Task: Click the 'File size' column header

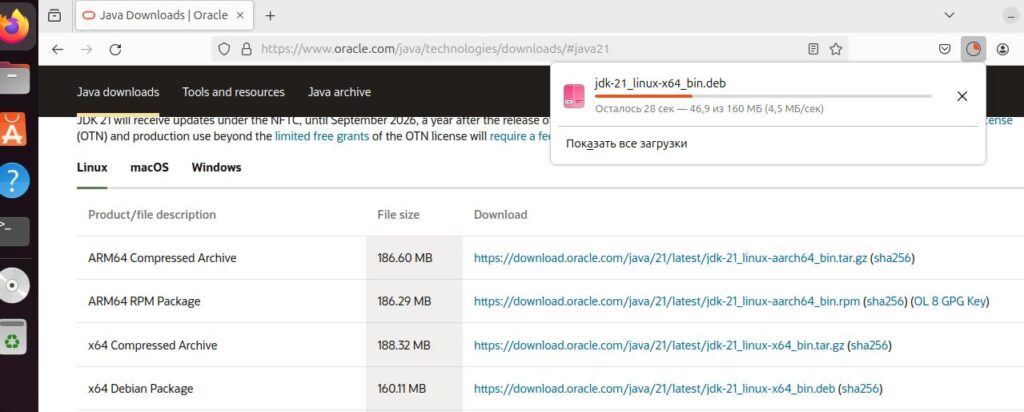Action: pos(398,215)
